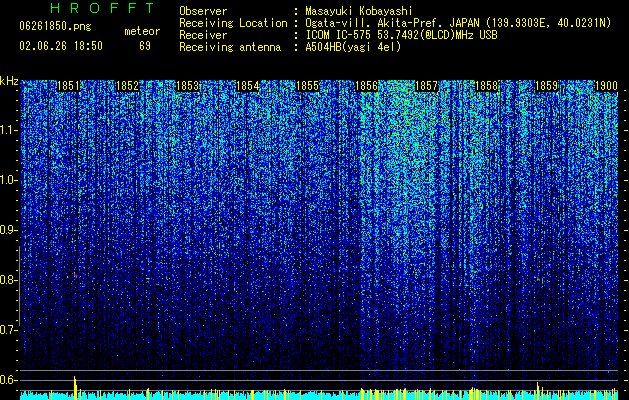The image size is (629, 400).
Task: Click the 1857 time marker
Action: (426, 86)
